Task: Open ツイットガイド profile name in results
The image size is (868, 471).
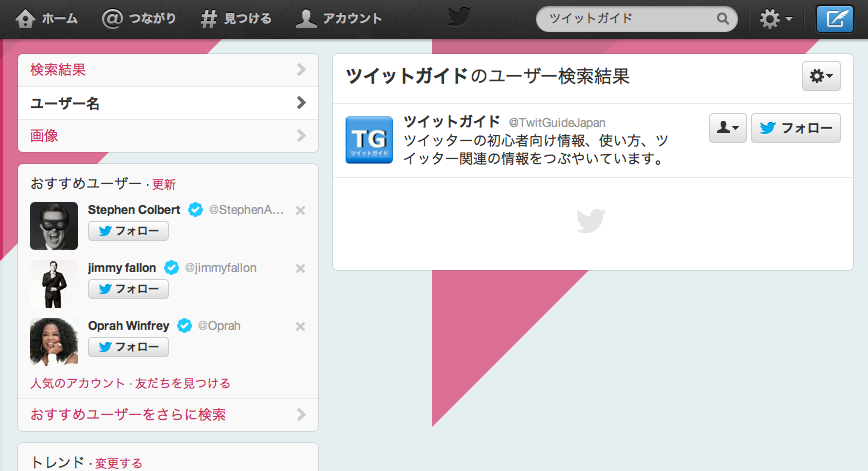Action: [452, 121]
